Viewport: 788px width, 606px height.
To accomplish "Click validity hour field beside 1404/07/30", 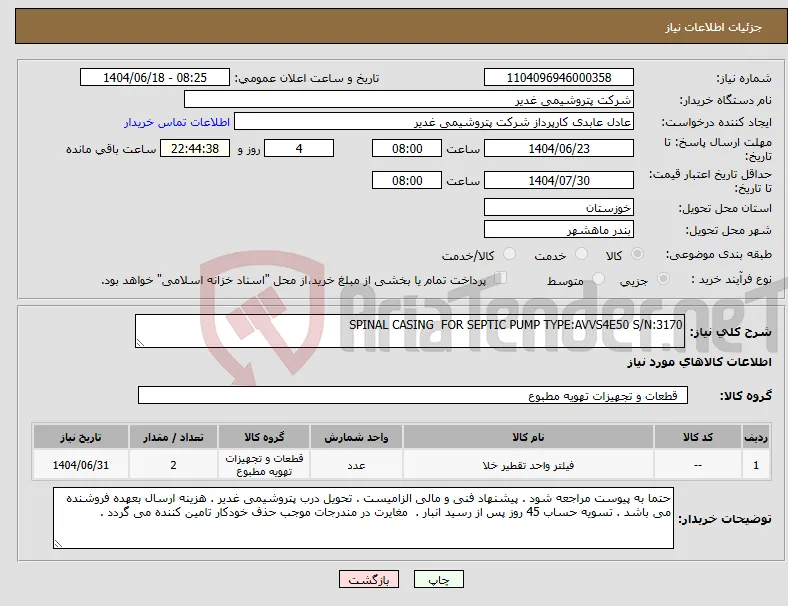I will pos(407,180).
